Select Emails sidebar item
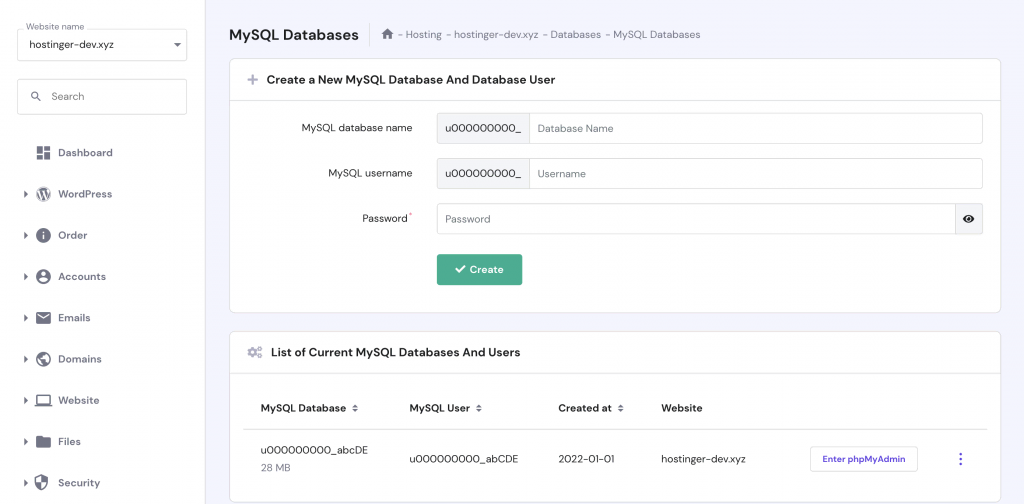1024x504 pixels. [74, 318]
